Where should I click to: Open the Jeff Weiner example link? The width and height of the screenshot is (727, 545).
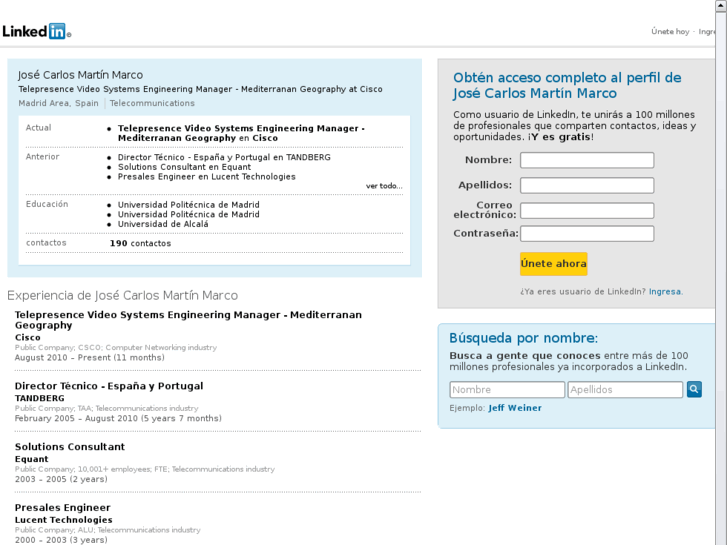click(x=515, y=408)
